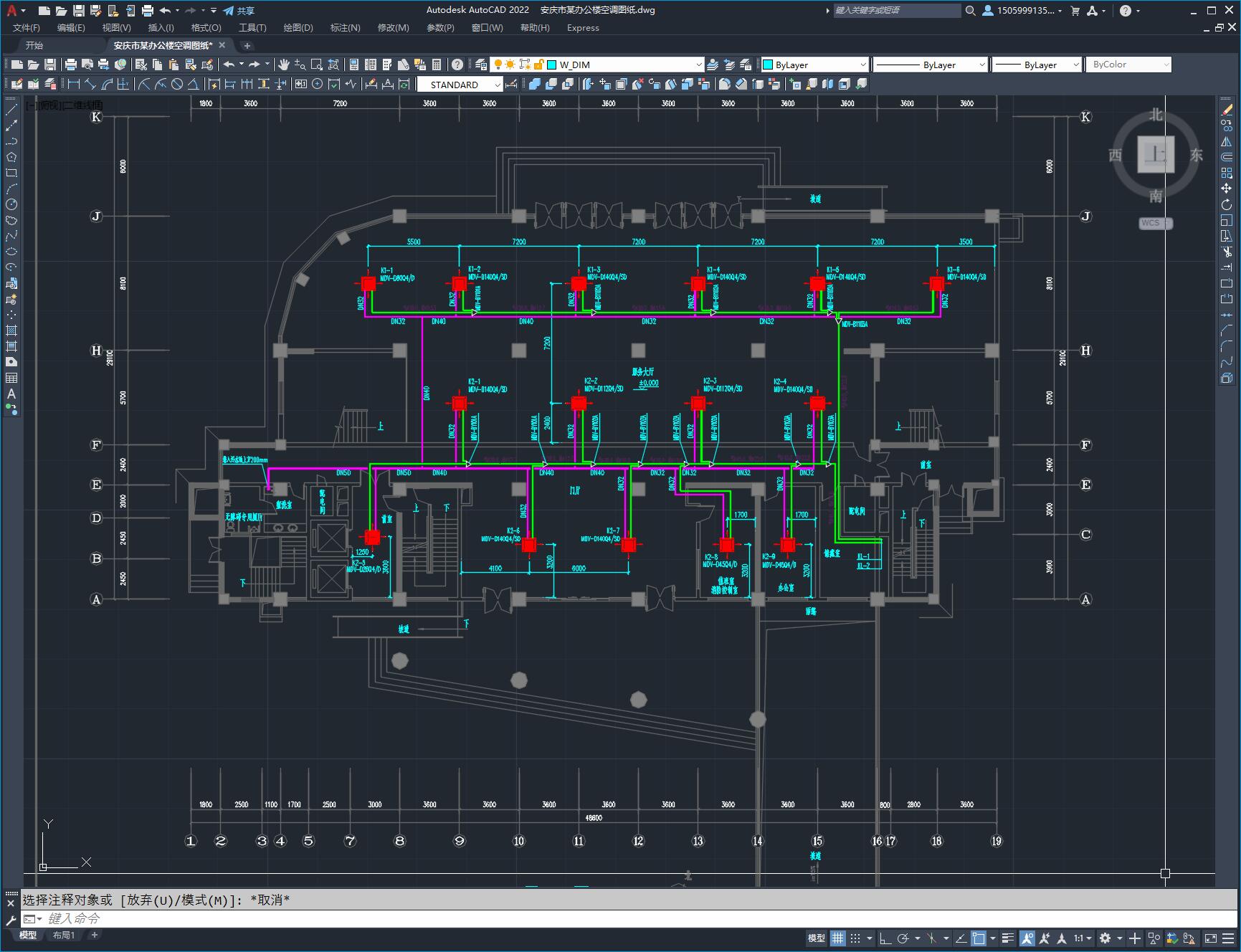Click the Plot Preview icon

click(x=87, y=65)
